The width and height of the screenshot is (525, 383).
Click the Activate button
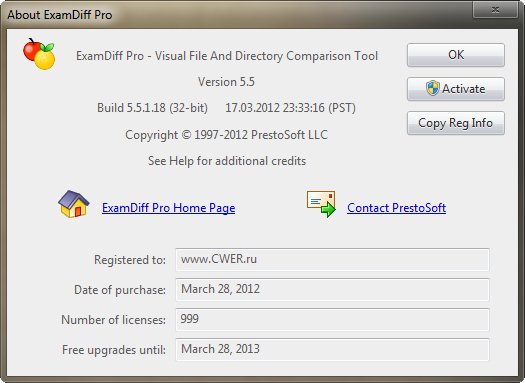pos(456,89)
